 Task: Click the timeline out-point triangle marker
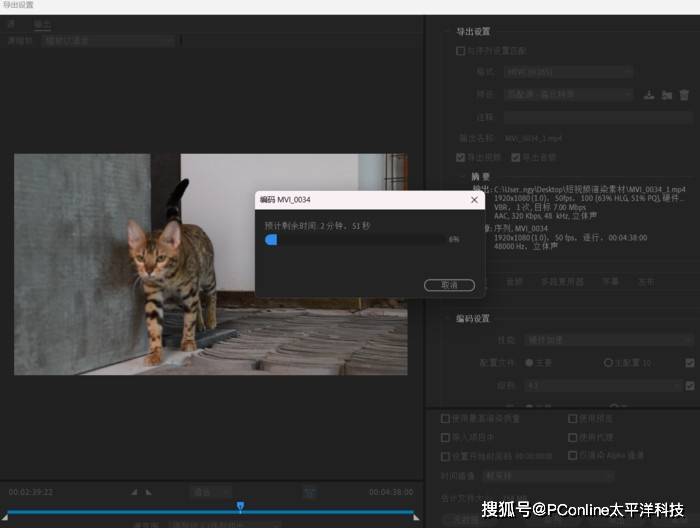click(x=416, y=517)
